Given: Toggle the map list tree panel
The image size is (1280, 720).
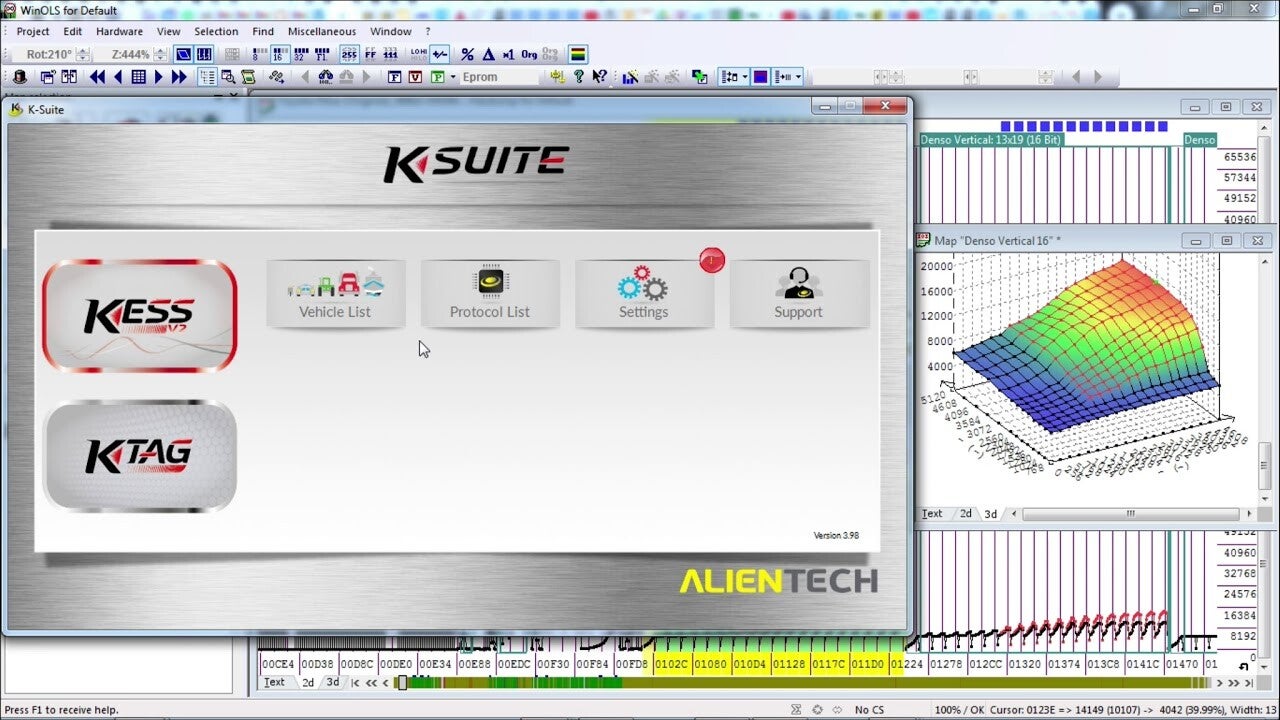Looking at the screenshot, I should 207,77.
